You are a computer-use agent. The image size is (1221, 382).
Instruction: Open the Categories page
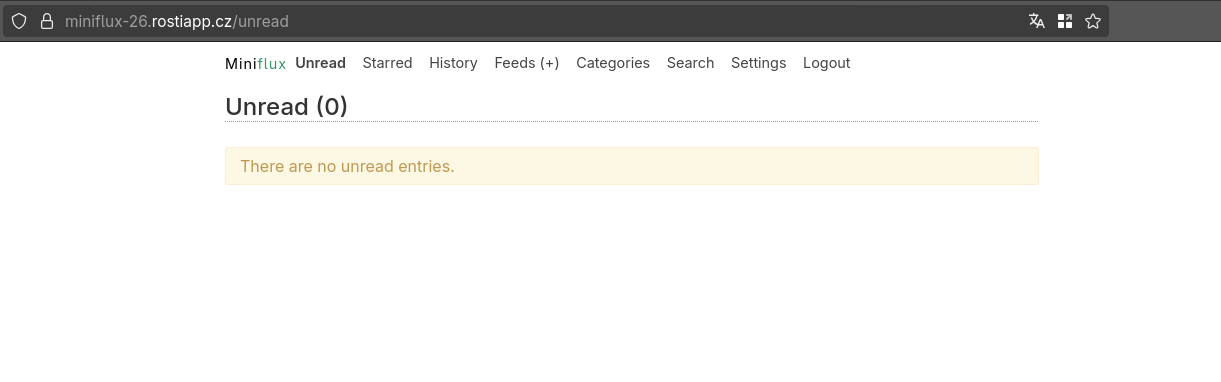coord(613,63)
